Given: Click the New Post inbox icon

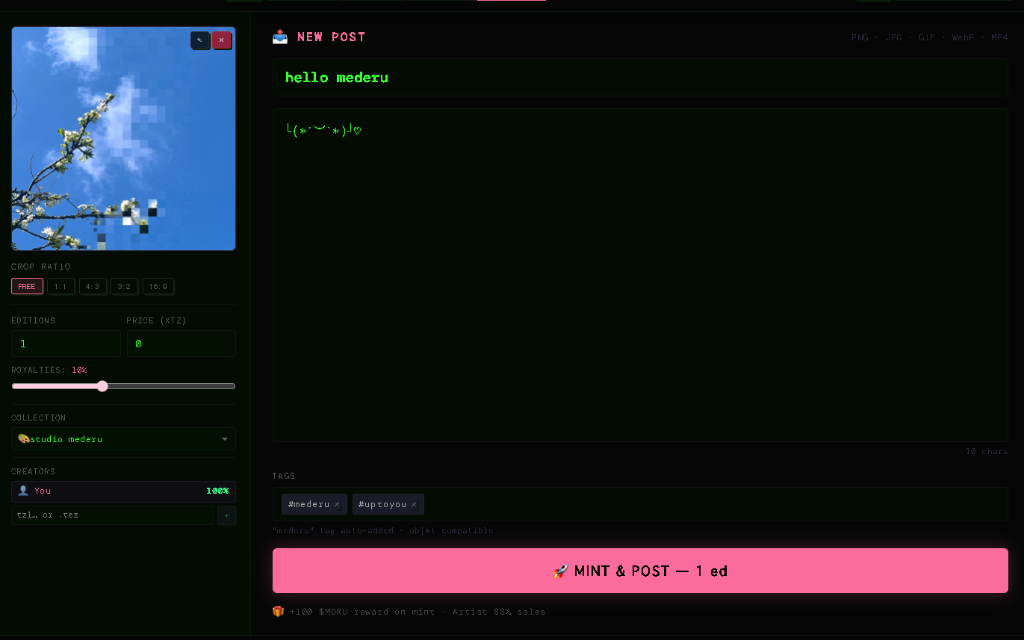Looking at the screenshot, I should tap(280, 37).
